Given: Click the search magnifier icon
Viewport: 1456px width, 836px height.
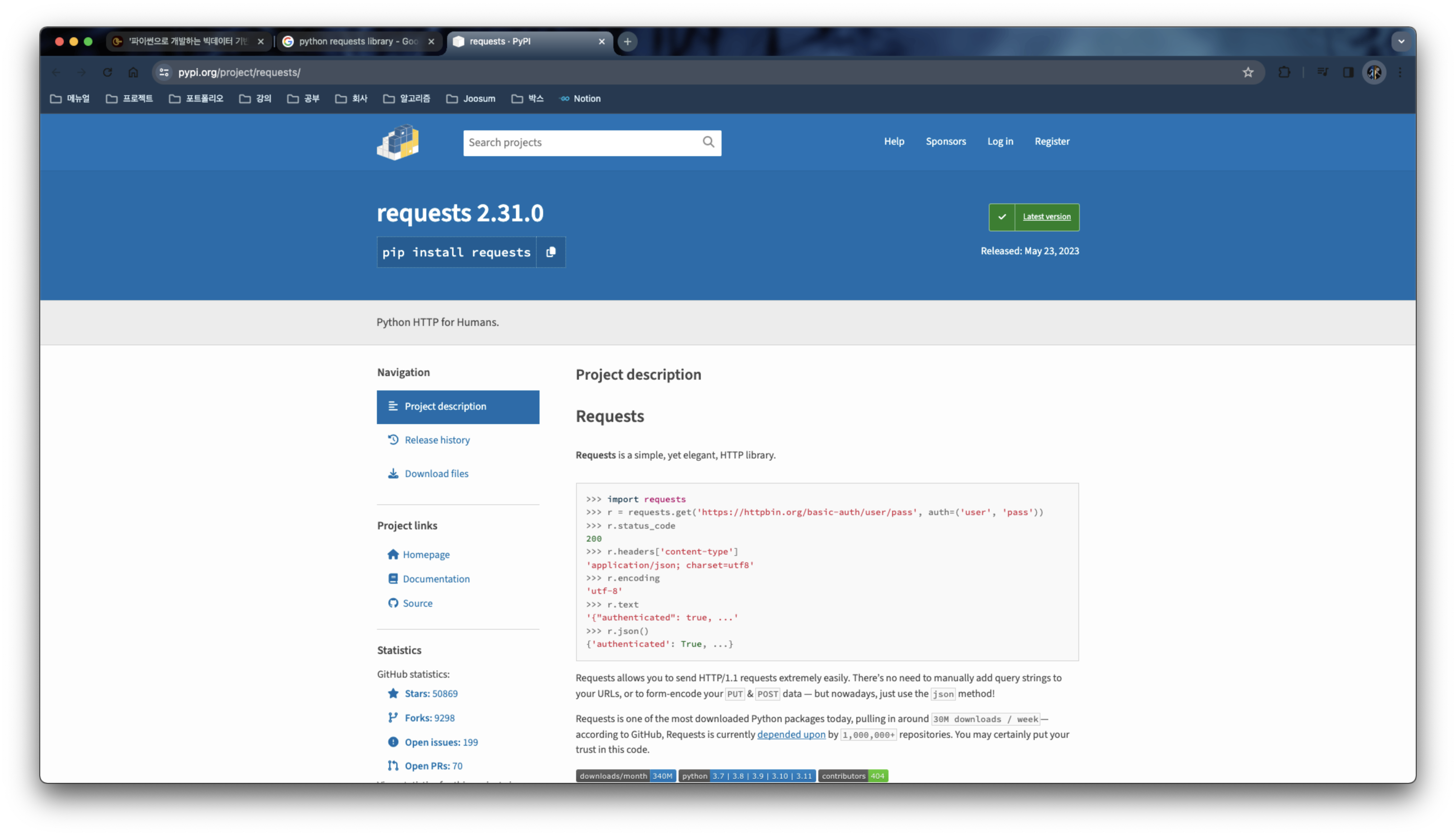Looking at the screenshot, I should [709, 142].
